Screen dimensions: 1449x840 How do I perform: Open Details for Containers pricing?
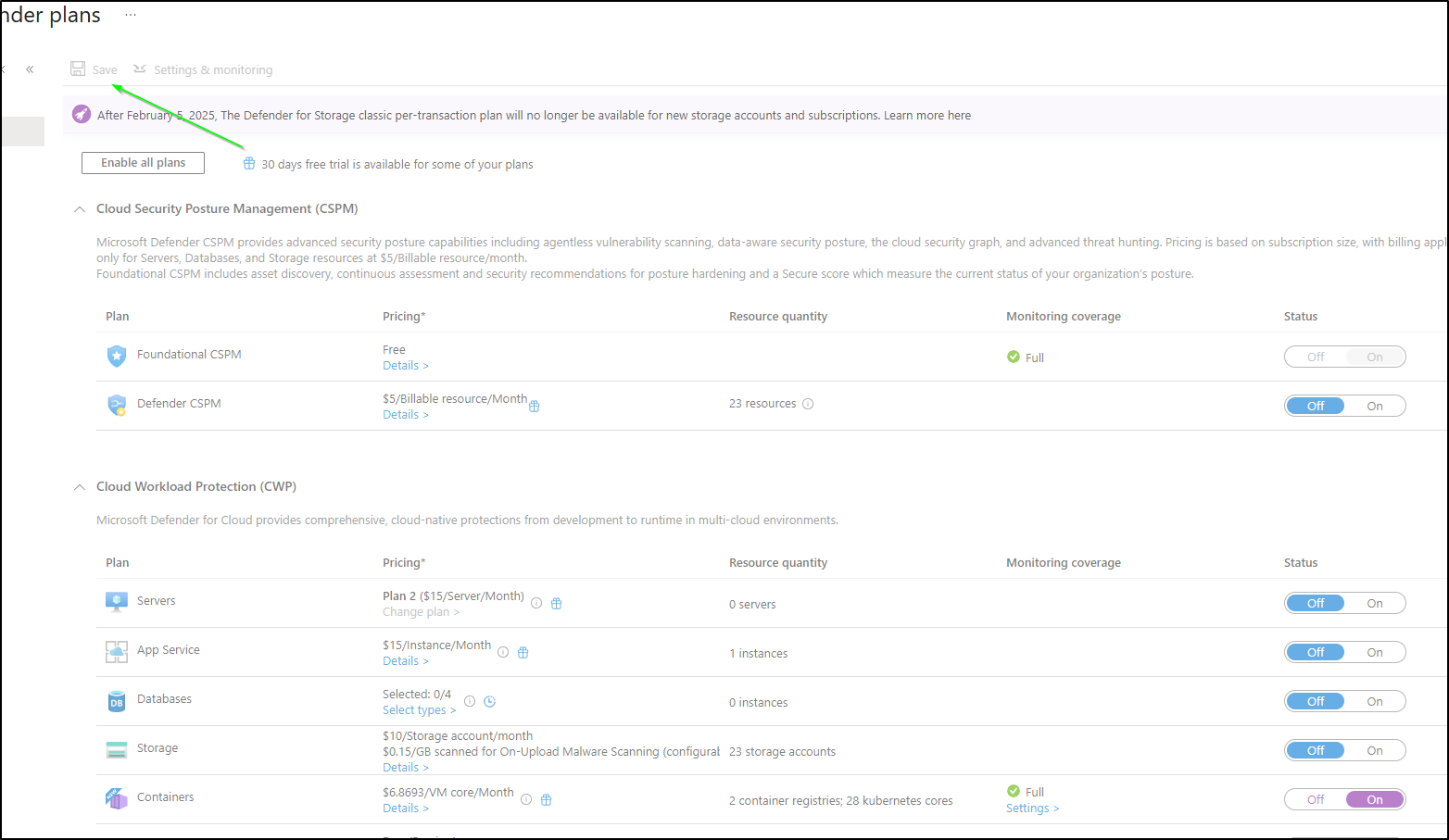click(405, 809)
